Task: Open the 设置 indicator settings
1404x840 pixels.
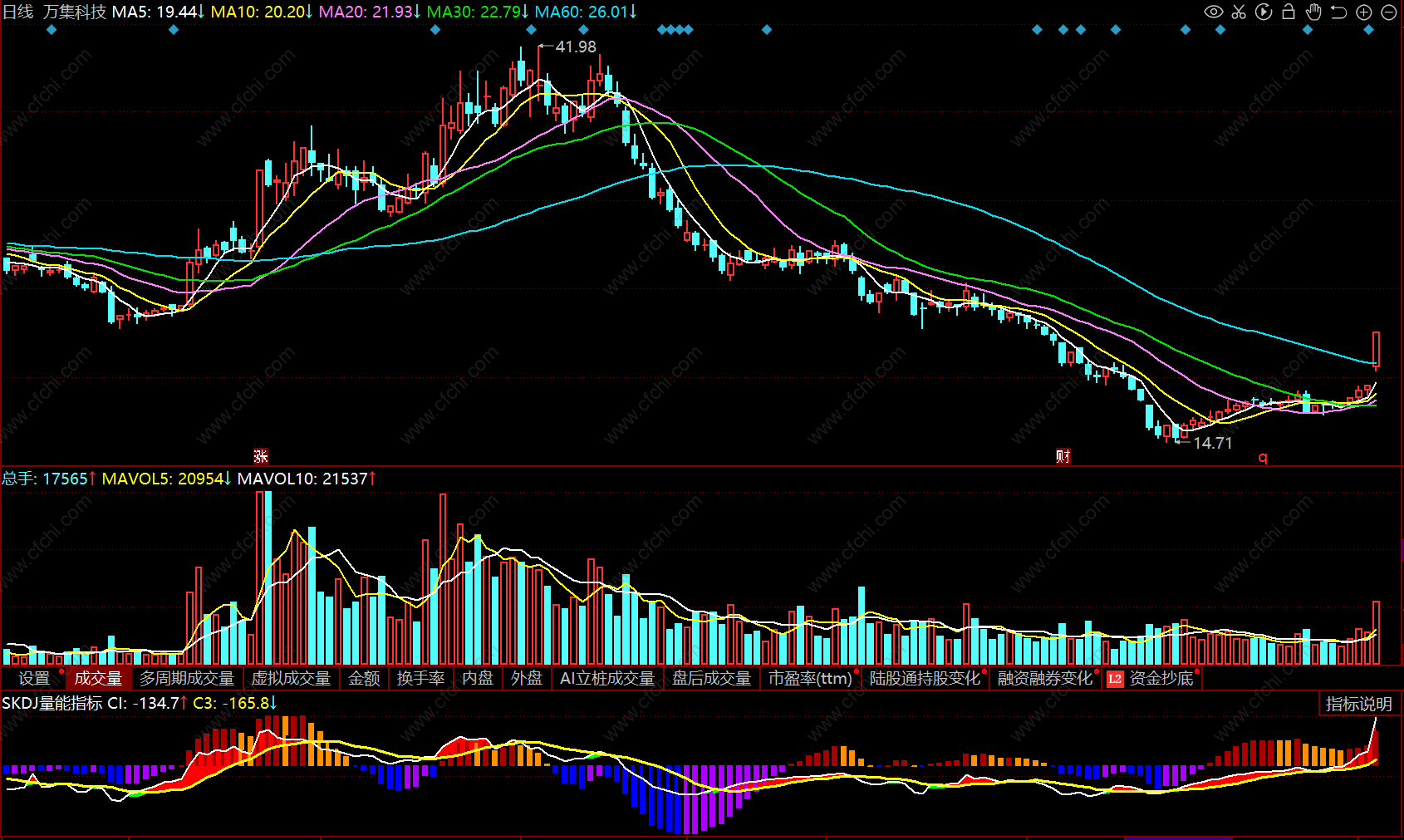Action: pos(34,679)
